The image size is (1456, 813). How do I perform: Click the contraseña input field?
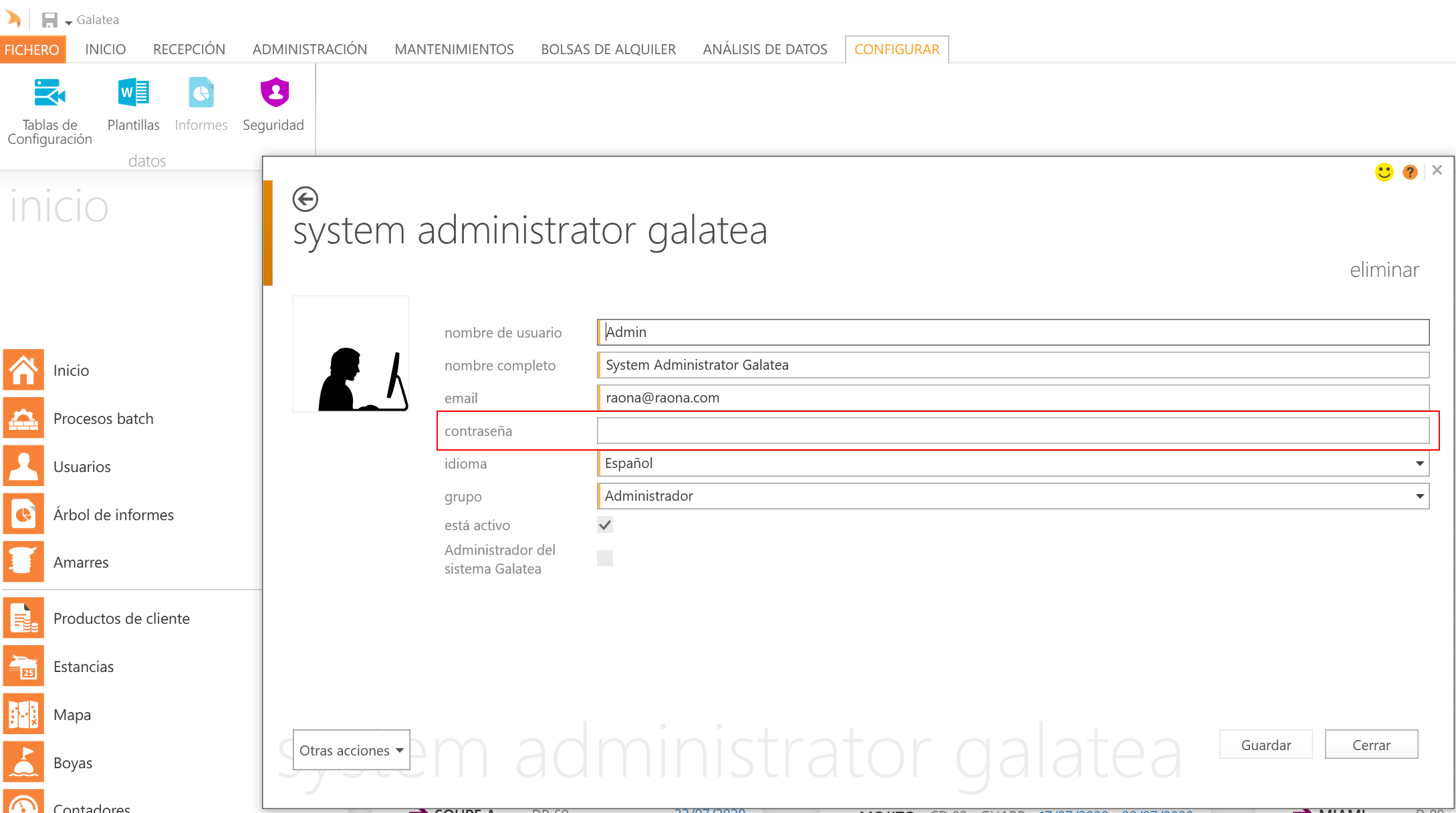tap(1012, 431)
